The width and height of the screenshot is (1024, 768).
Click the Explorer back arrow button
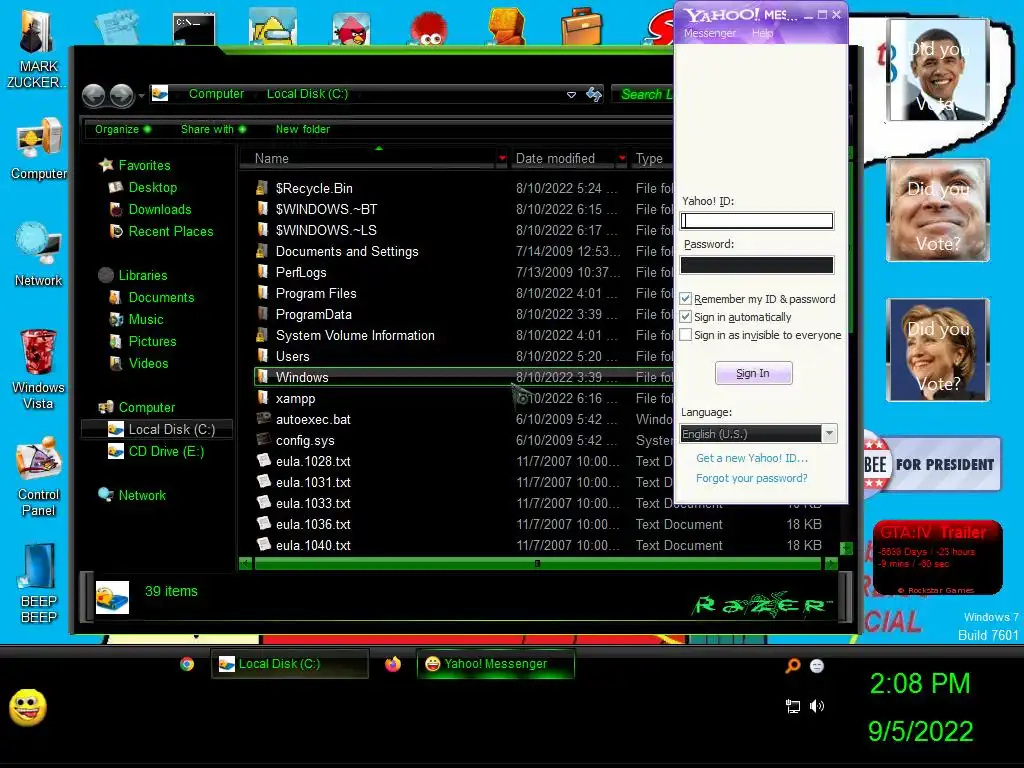coord(93,95)
